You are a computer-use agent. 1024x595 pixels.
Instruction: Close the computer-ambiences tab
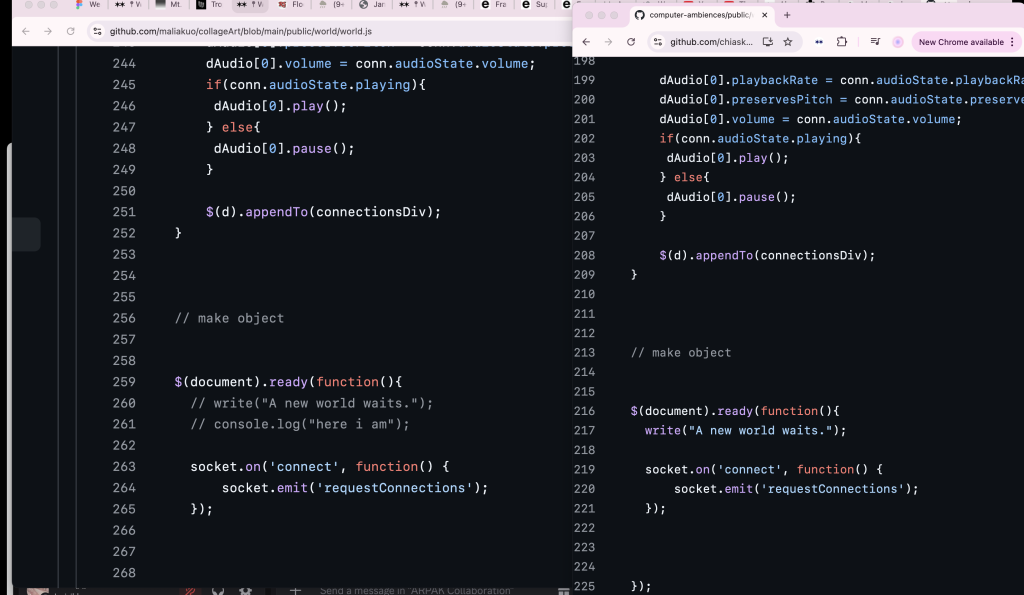(765, 15)
